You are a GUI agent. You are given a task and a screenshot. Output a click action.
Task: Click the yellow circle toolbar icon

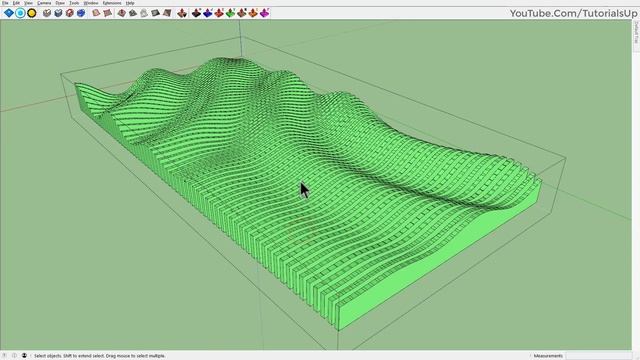tap(31, 13)
